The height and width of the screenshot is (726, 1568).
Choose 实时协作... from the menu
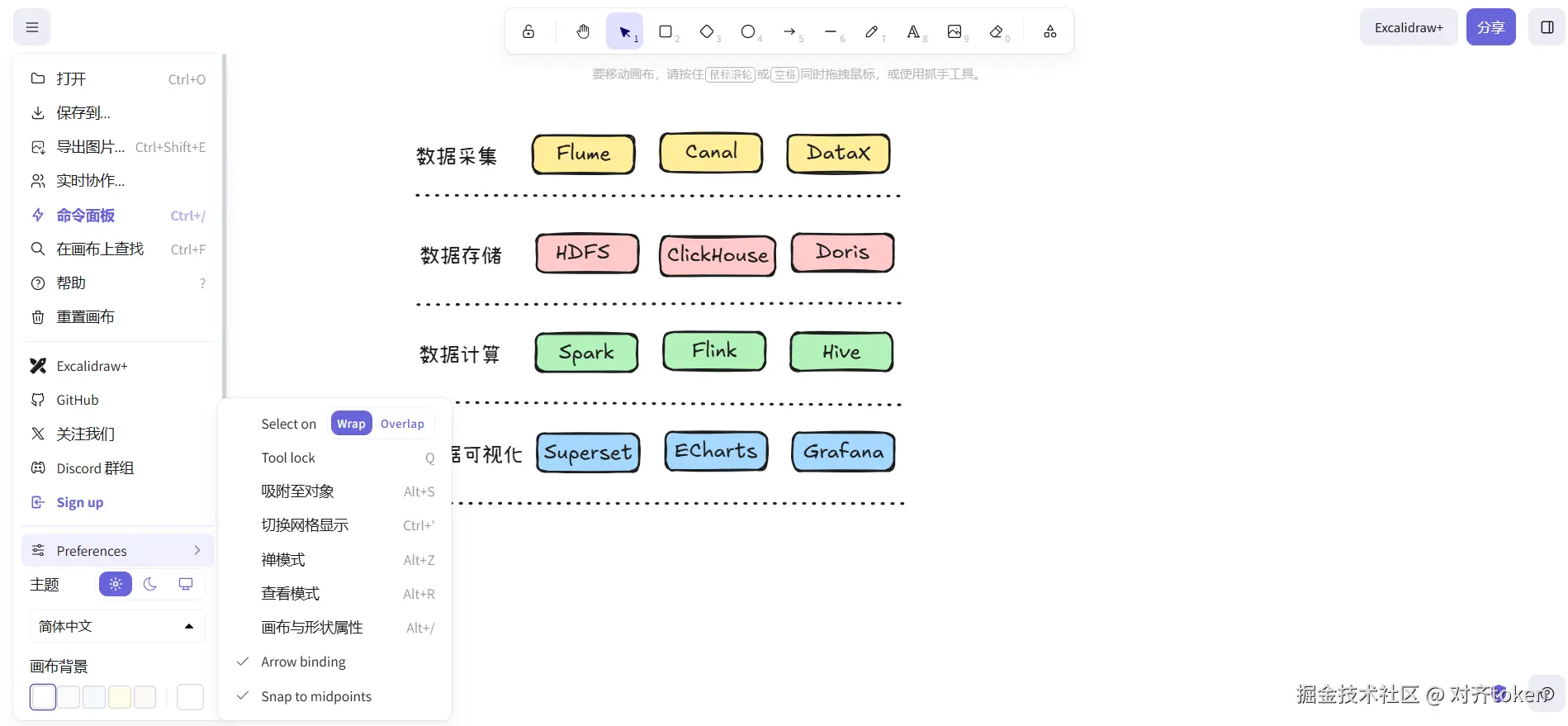tap(117, 181)
